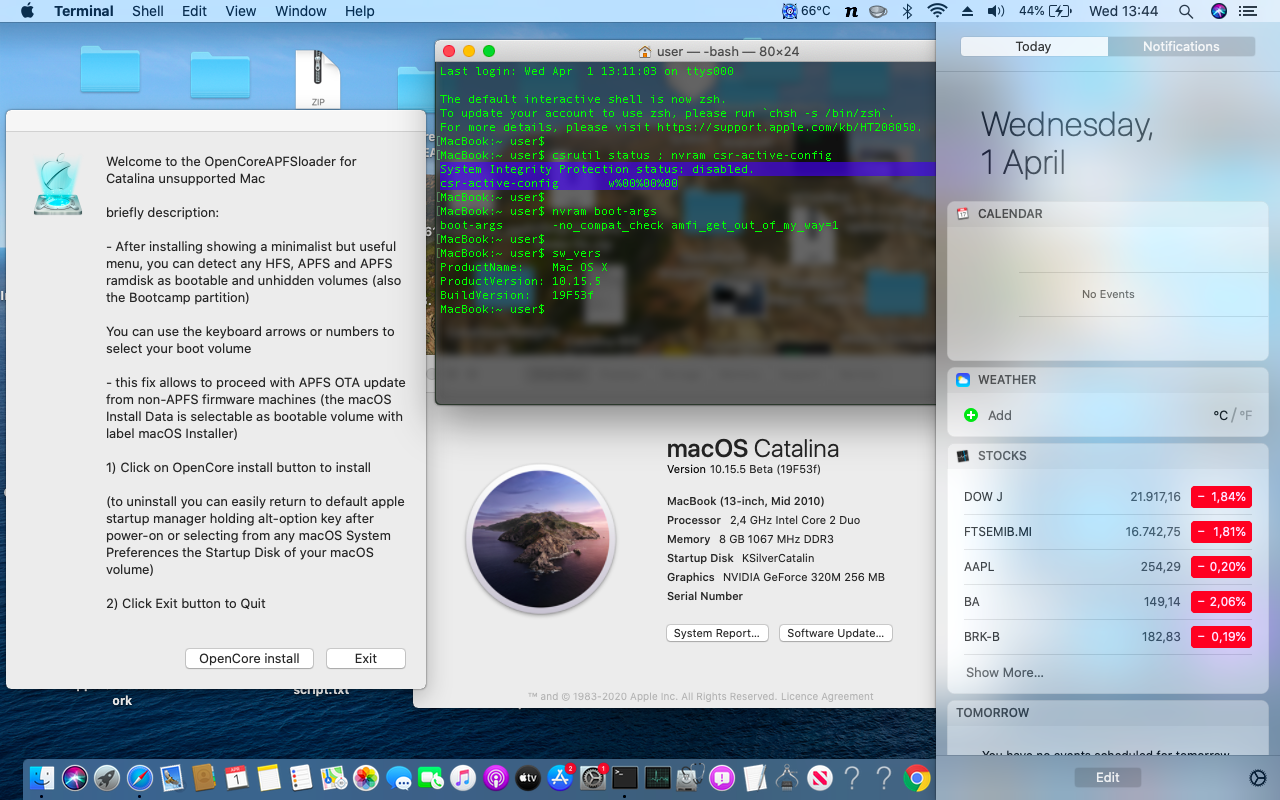Click the OpenCore install button
Screen dimensions: 1280x800
pyautogui.click(x=249, y=658)
